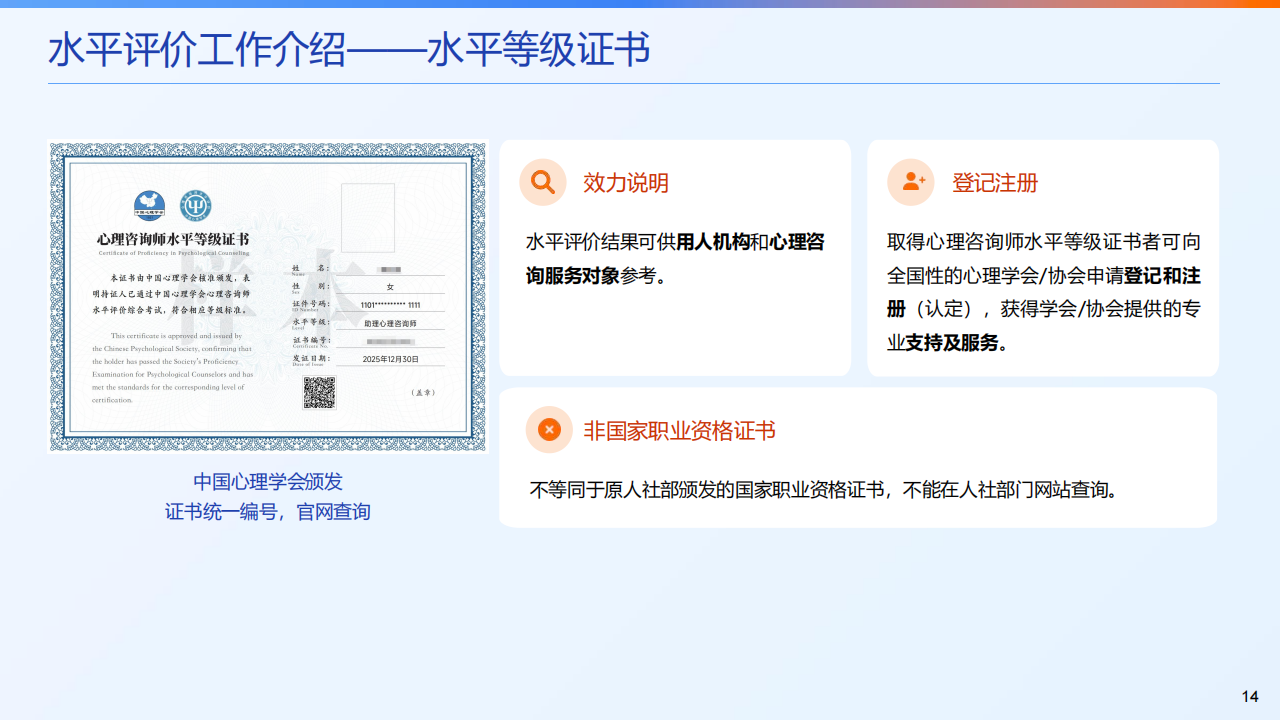The image size is (1280, 720).
Task: Click the orange magnifier icon beside 效力说明
Action: point(543,182)
